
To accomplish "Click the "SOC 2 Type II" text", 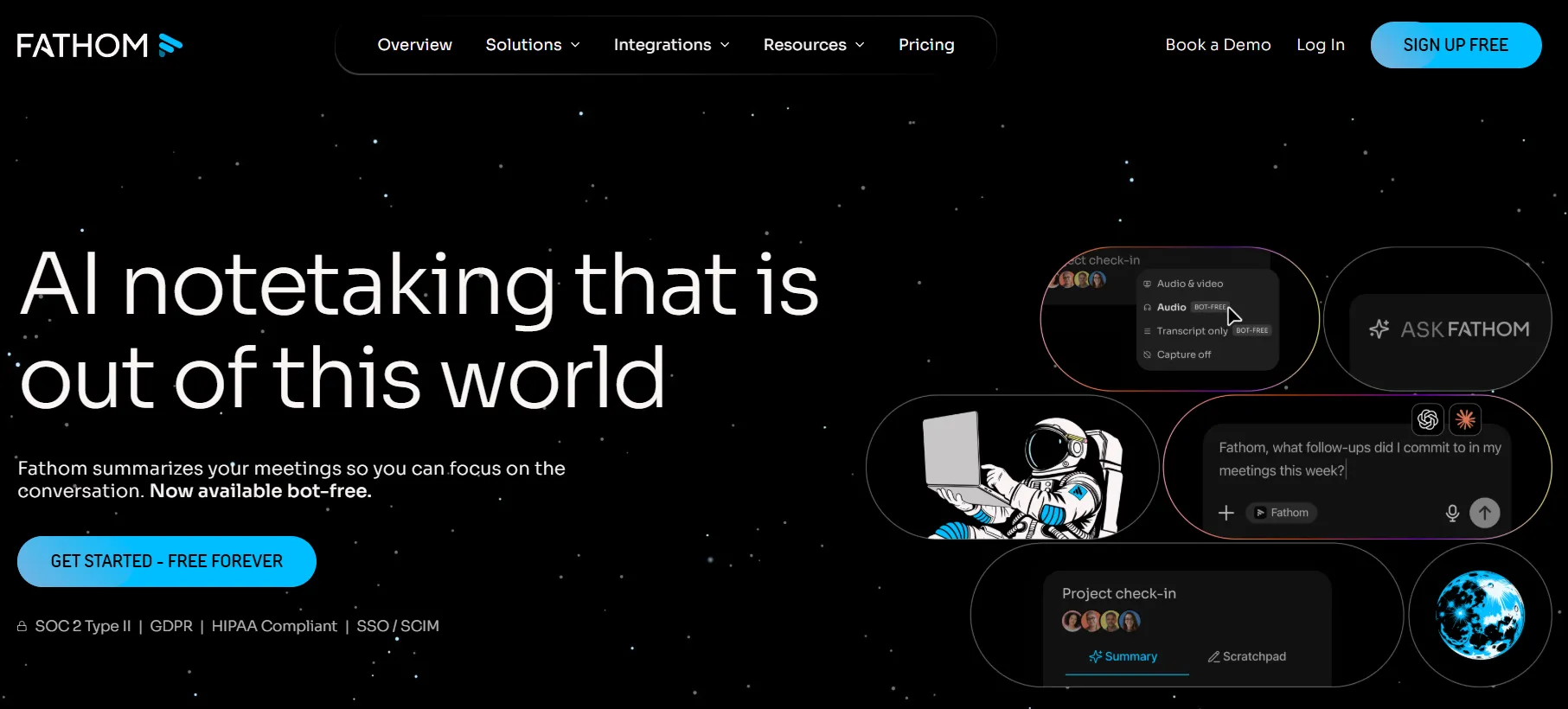I will [x=83, y=626].
